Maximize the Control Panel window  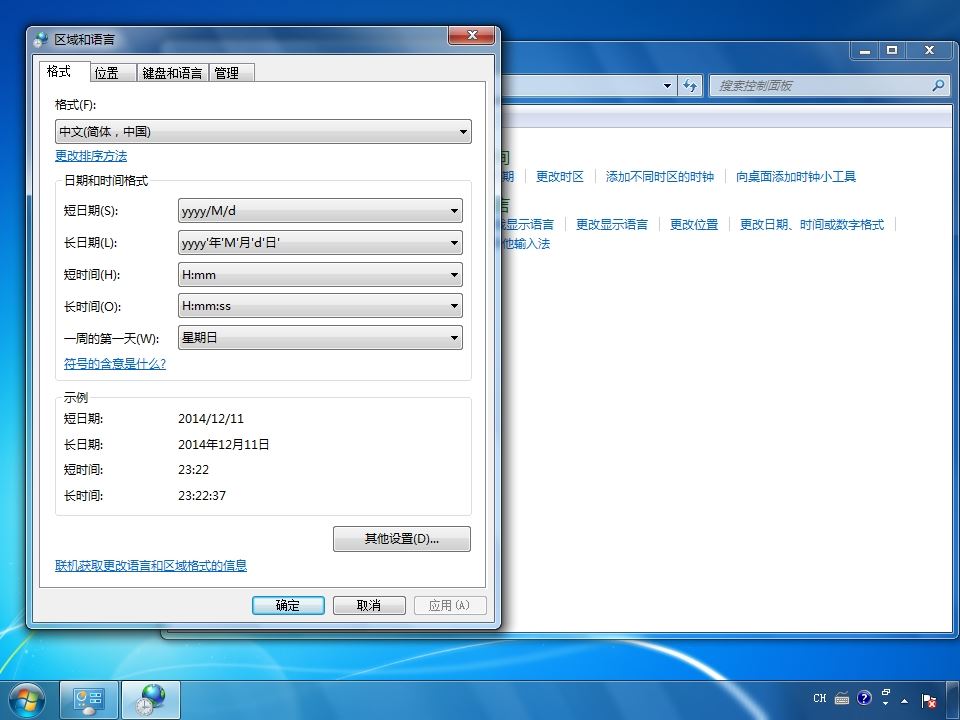pyautogui.click(x=892, y=50)
